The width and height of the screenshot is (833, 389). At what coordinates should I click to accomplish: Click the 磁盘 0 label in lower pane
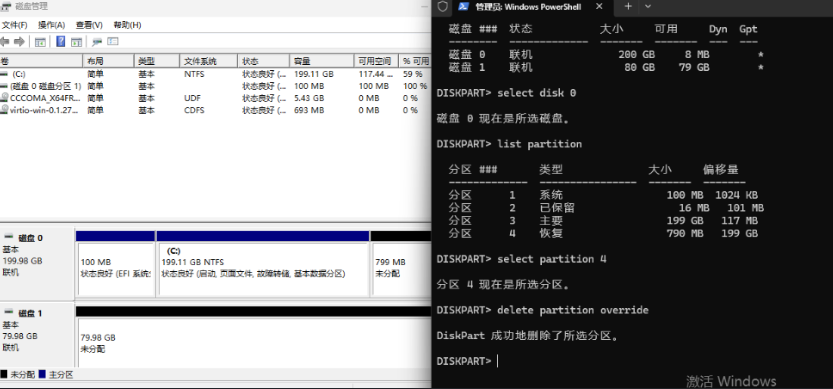tap(30, 238)
